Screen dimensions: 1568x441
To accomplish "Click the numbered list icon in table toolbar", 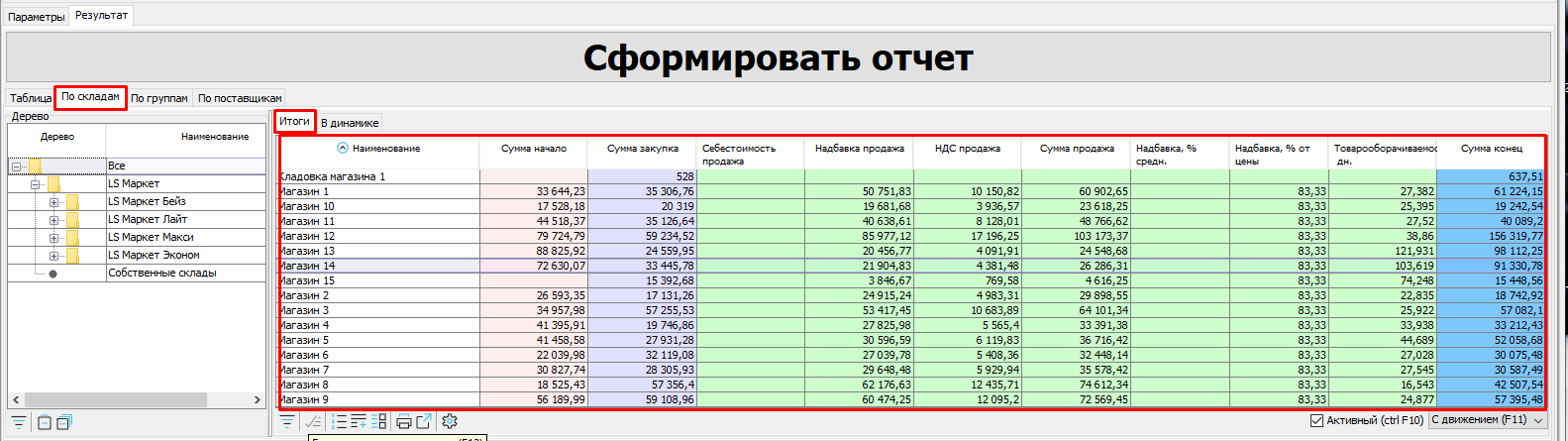I will [339, 421].
